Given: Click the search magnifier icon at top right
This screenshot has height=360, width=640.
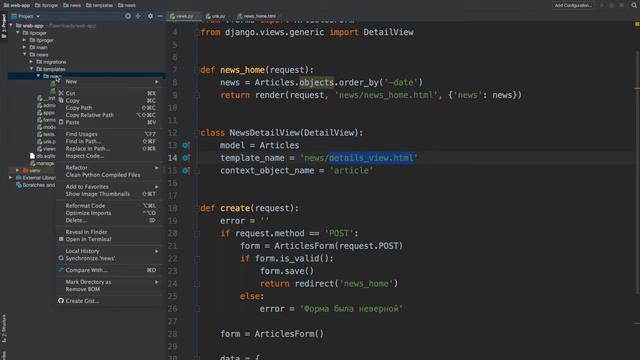Looking at the screenshot, I should tap(634, 5).
